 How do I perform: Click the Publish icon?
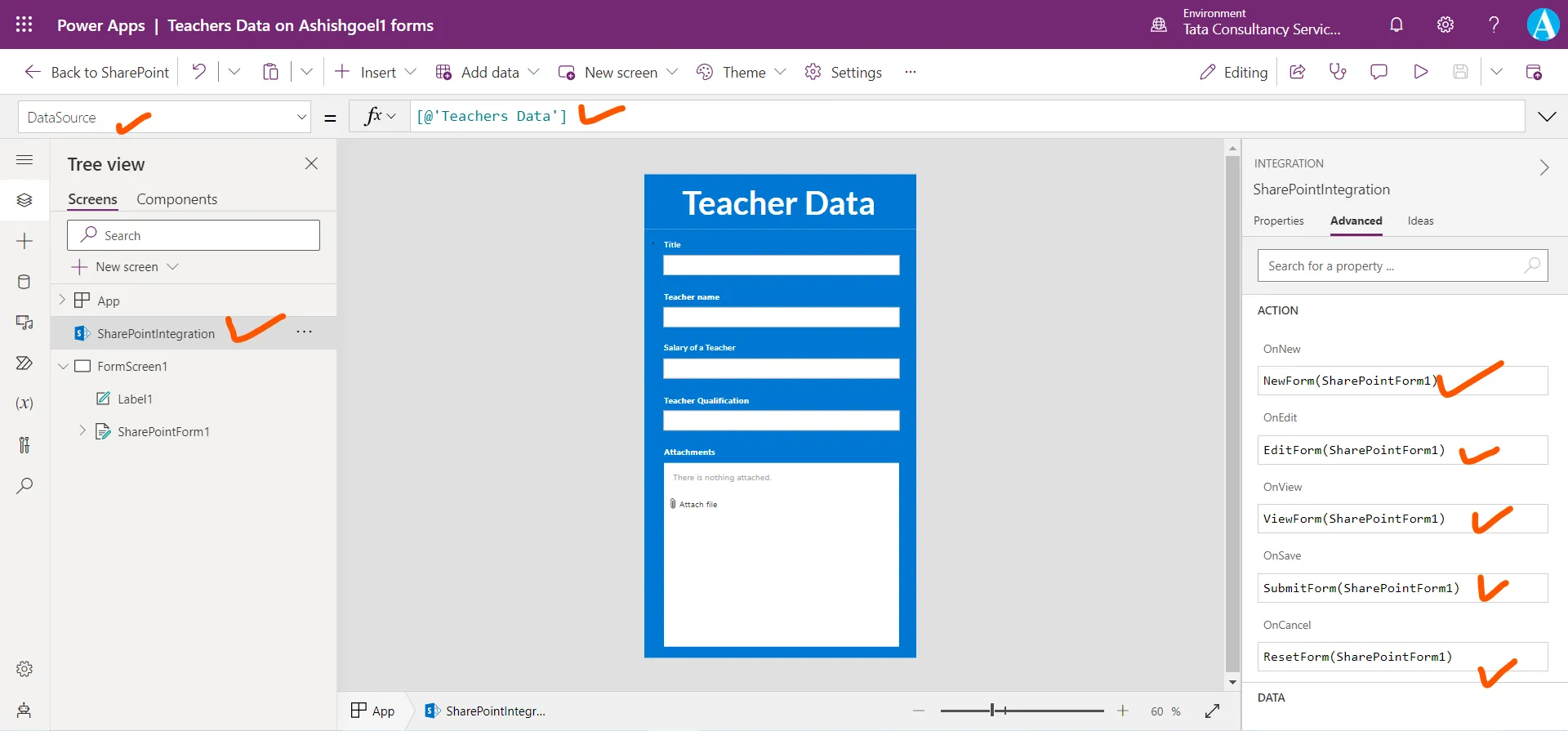[1534, 72]
